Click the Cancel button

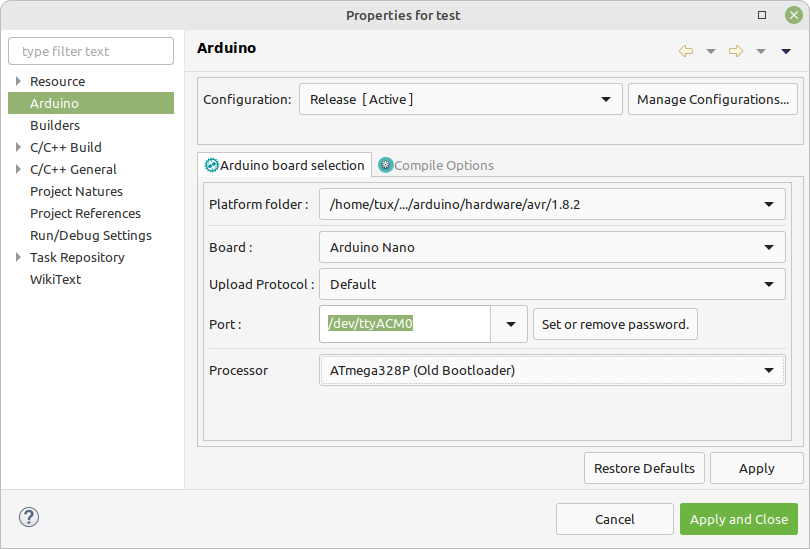point(615,519)
